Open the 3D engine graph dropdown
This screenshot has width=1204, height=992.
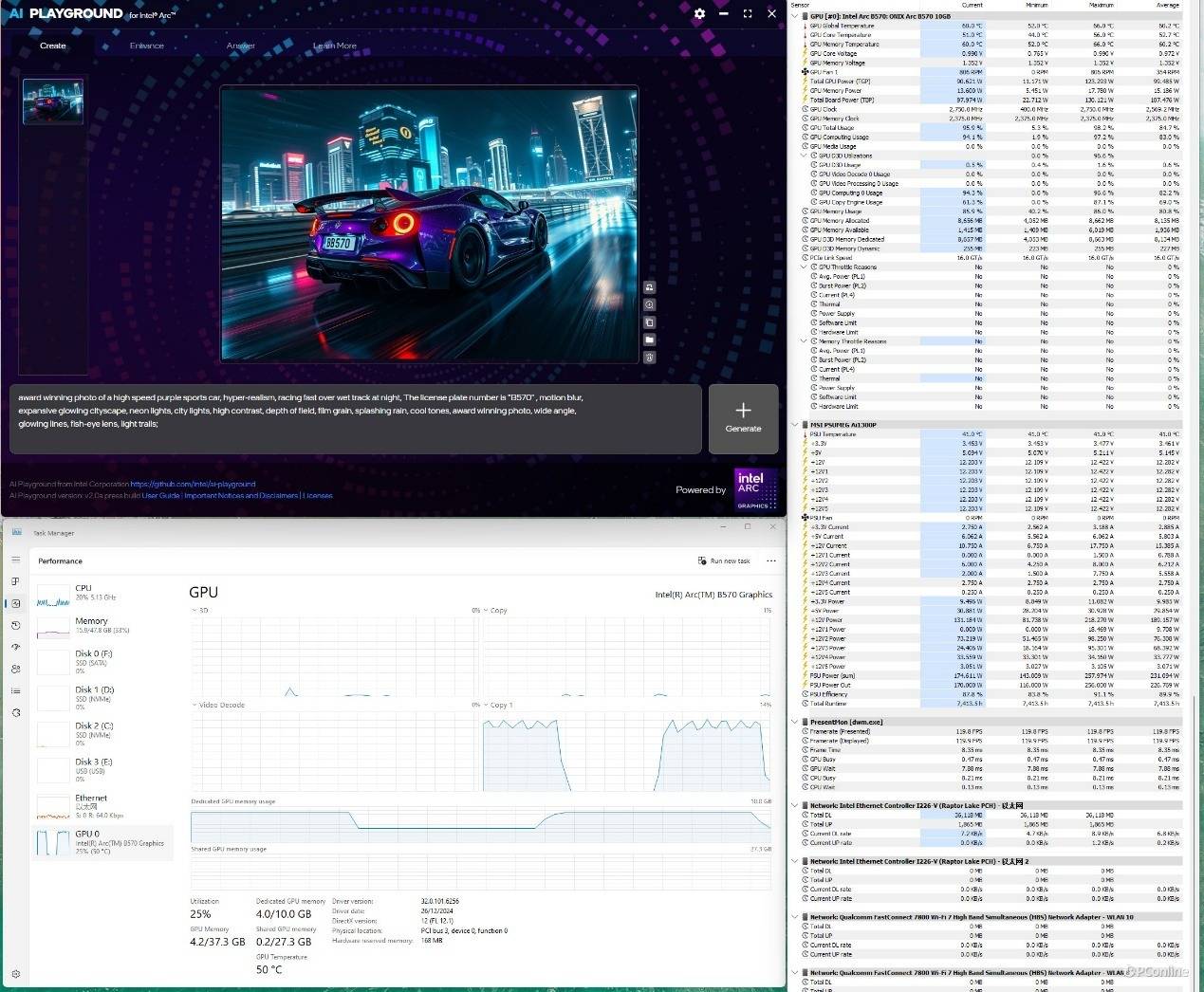point(194,611)
